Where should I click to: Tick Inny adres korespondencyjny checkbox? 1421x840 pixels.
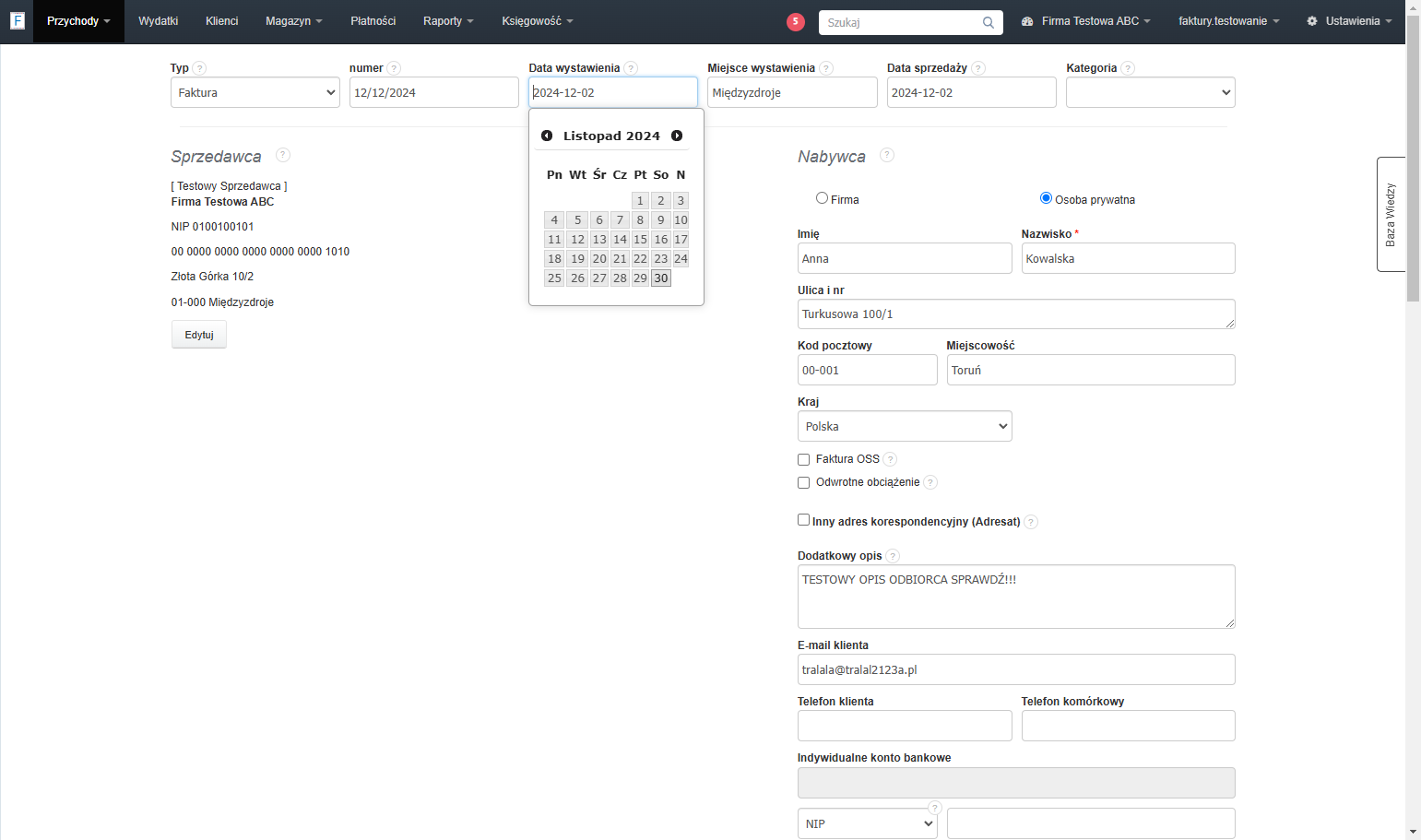tap(803, 520)
